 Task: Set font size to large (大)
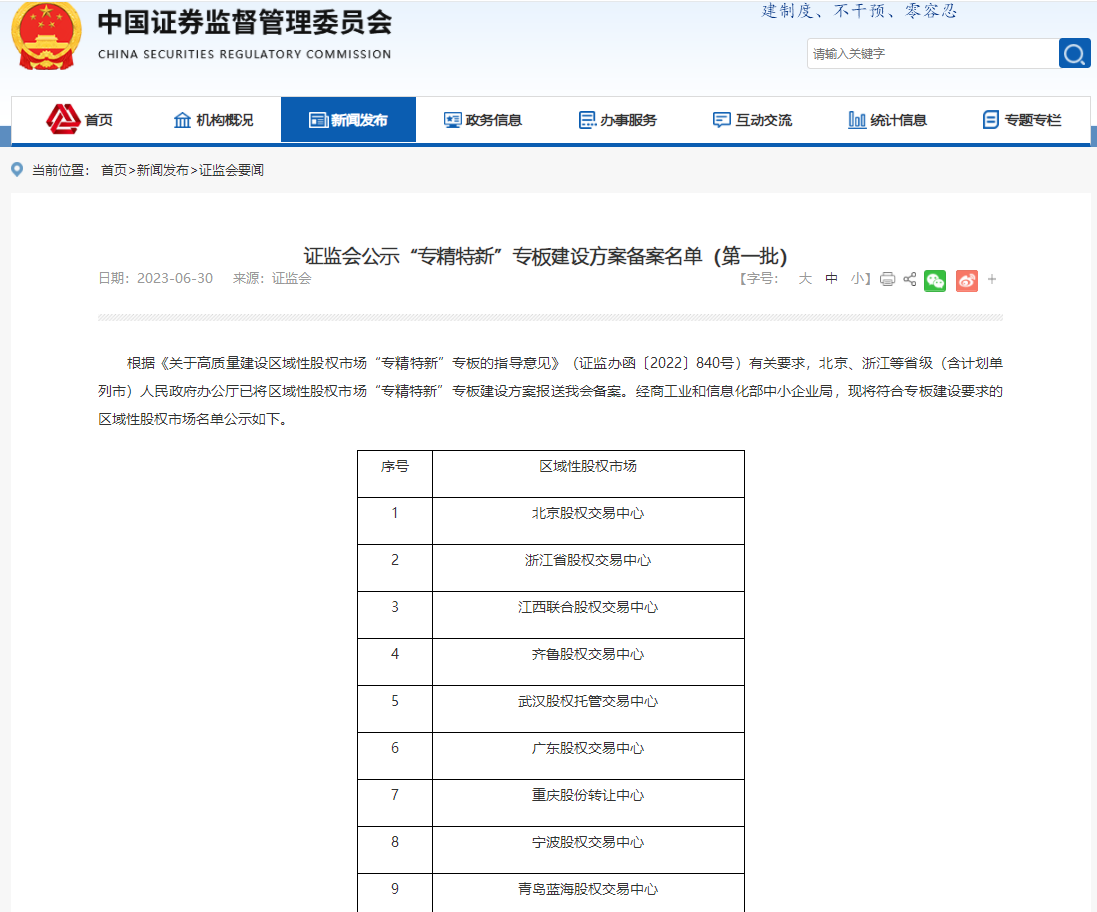coord(804,279)
